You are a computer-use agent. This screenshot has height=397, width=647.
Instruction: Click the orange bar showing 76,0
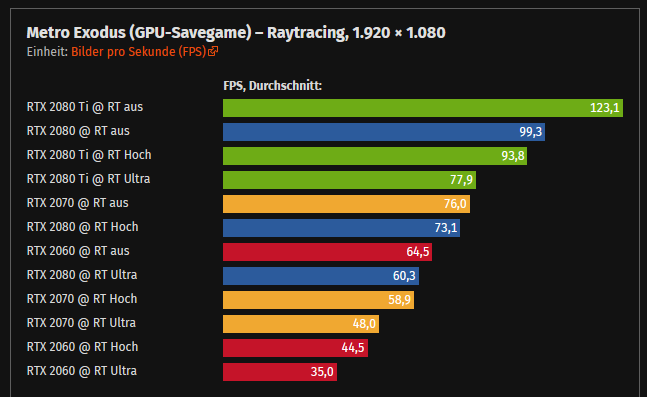(x=347, y=203)
